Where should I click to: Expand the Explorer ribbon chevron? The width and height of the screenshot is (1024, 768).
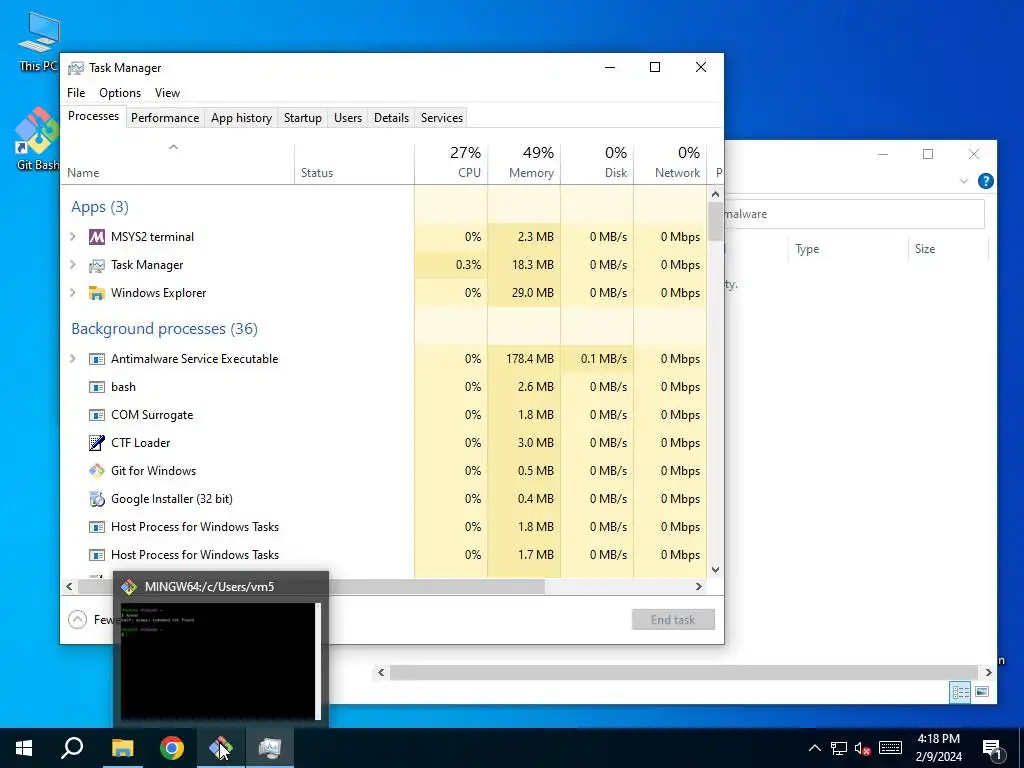point(964,181)
